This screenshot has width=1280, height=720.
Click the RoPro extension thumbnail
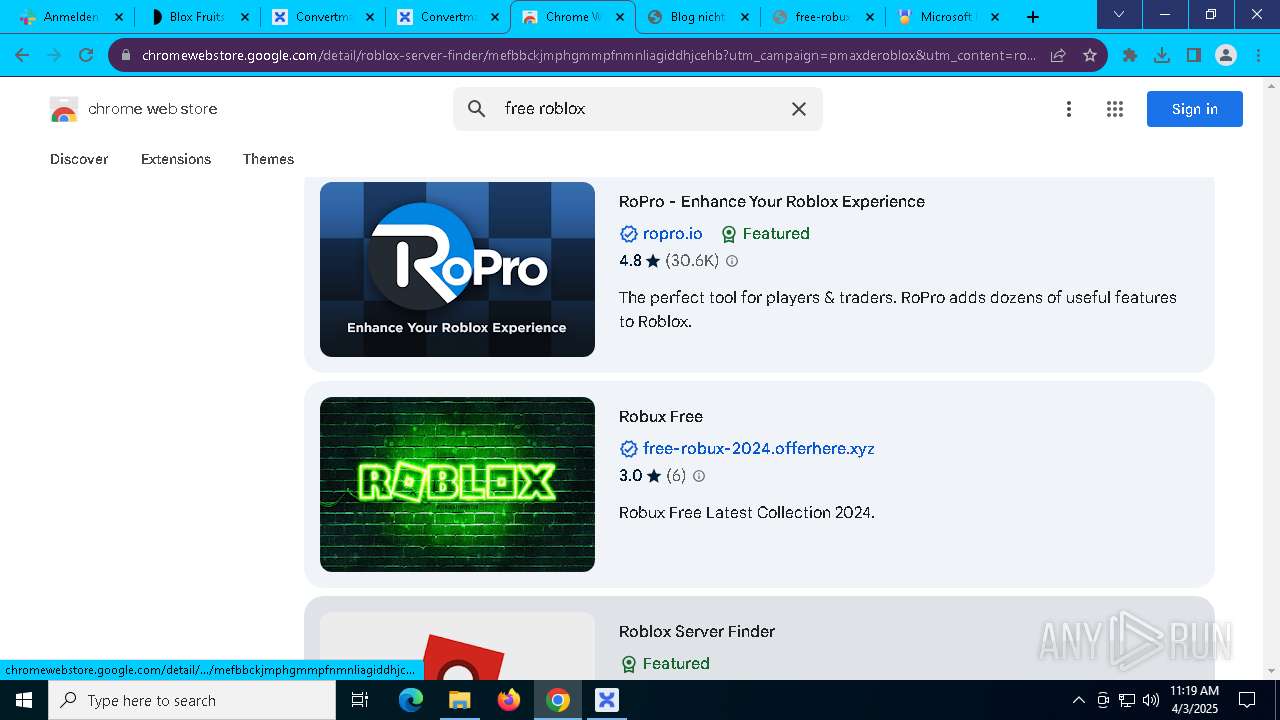[x=457, y=269]
